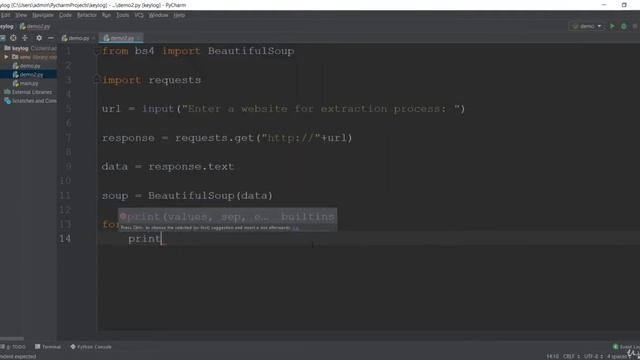This screenshot has height=360, width=640.
Task: Open the Tools menu
Action: click(122, 15)
